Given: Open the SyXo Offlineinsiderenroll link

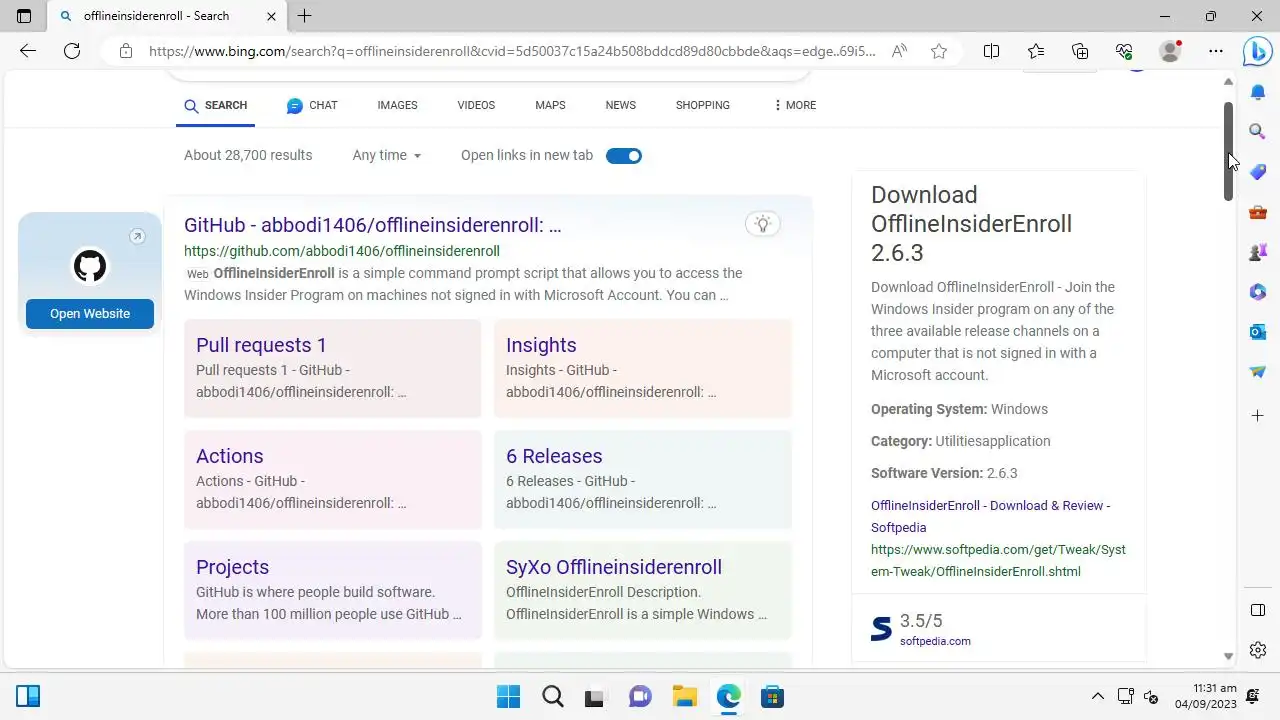Looking at the screenshot, I should (614, 567).
